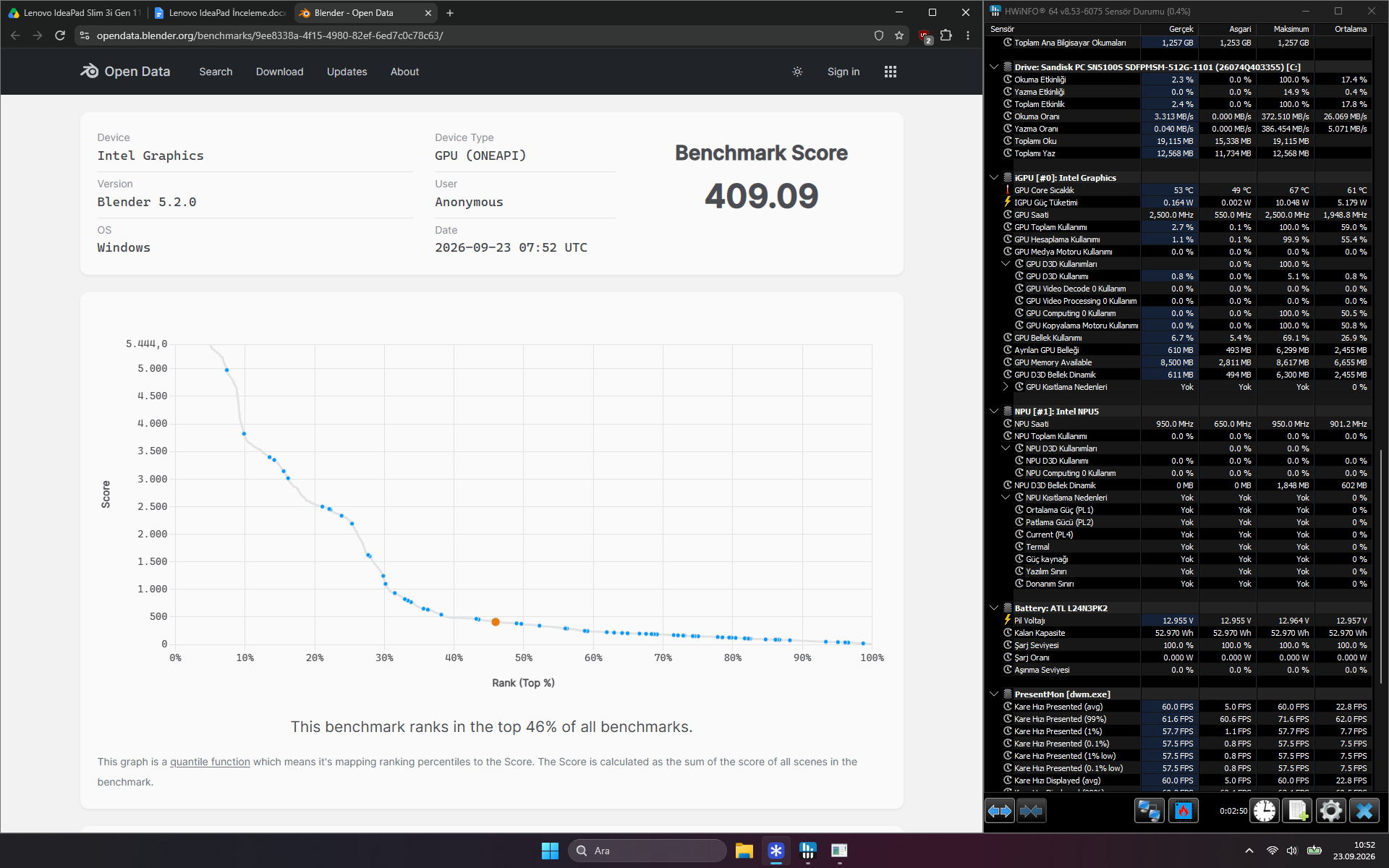
Task: Open the Download nav item
Action: 279,72
